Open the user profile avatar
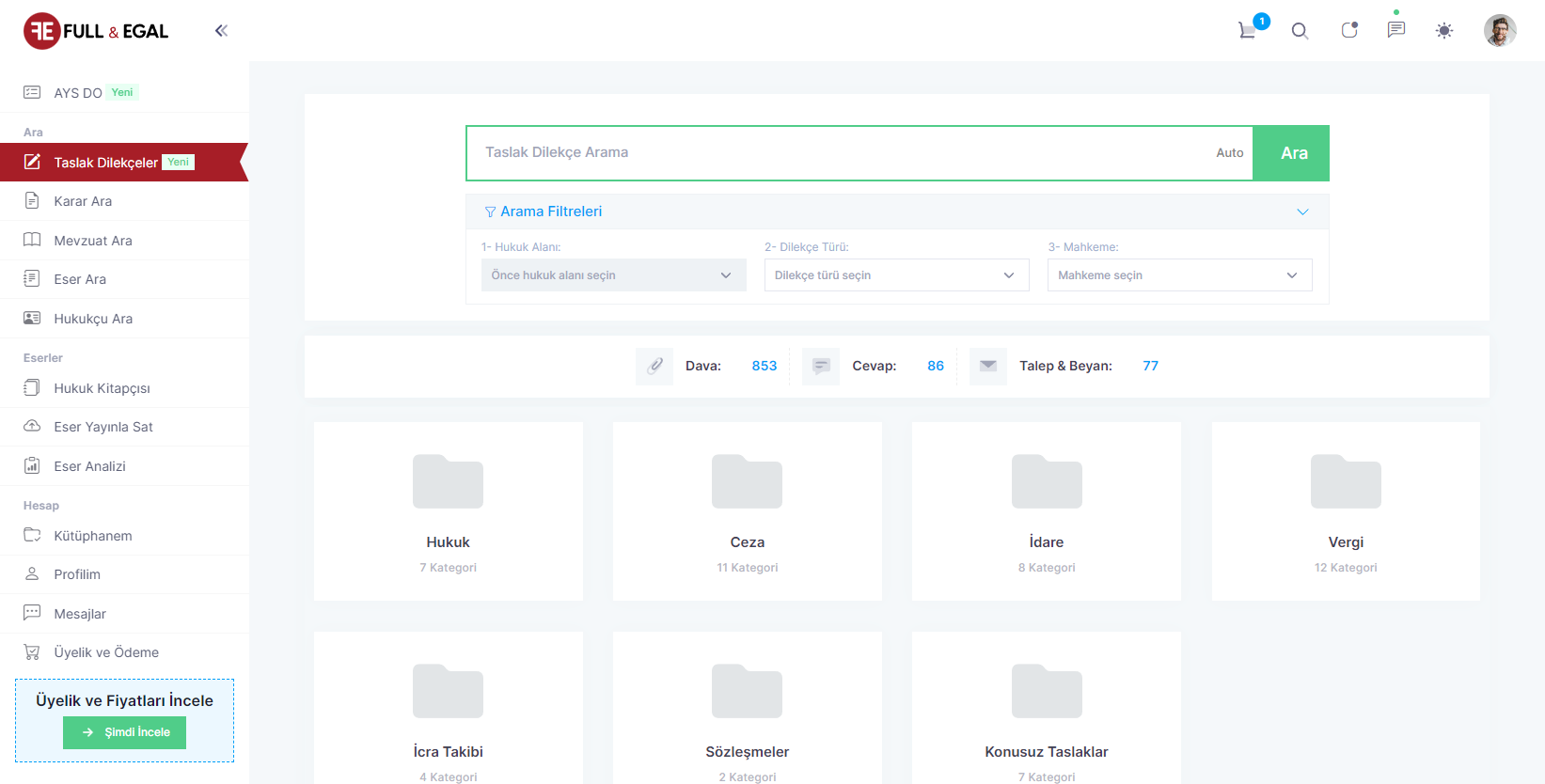The height and width of the screenshot is (784, 1545). [1499, 30]
